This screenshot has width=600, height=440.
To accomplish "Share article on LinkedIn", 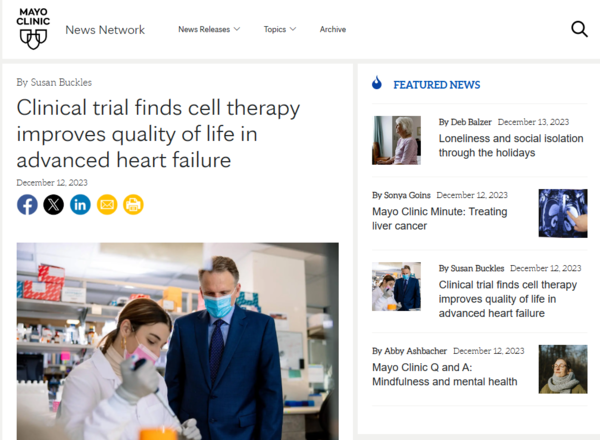I will (80, 205).
